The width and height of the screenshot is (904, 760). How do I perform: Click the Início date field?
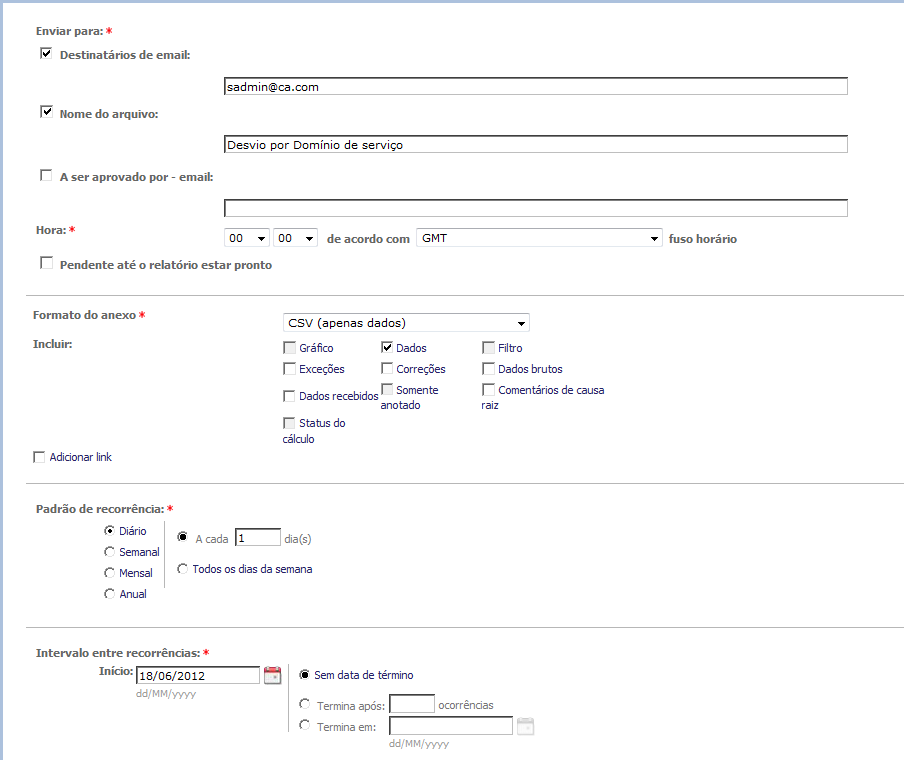[197, 675]
